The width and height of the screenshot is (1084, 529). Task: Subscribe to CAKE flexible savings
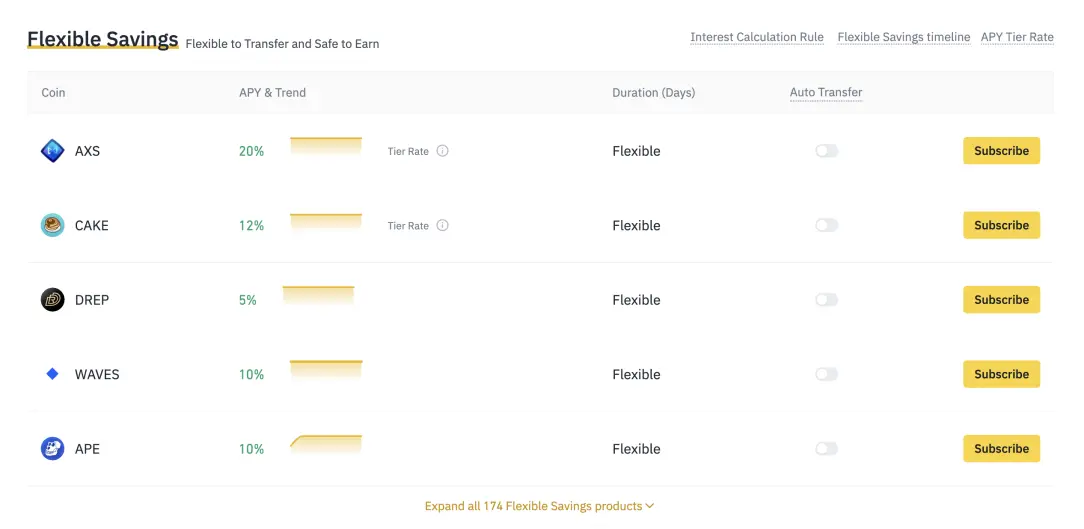(1001, 225)
